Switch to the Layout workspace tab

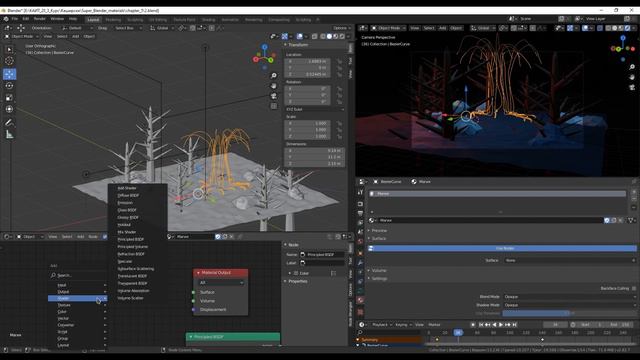pos(93,19)
